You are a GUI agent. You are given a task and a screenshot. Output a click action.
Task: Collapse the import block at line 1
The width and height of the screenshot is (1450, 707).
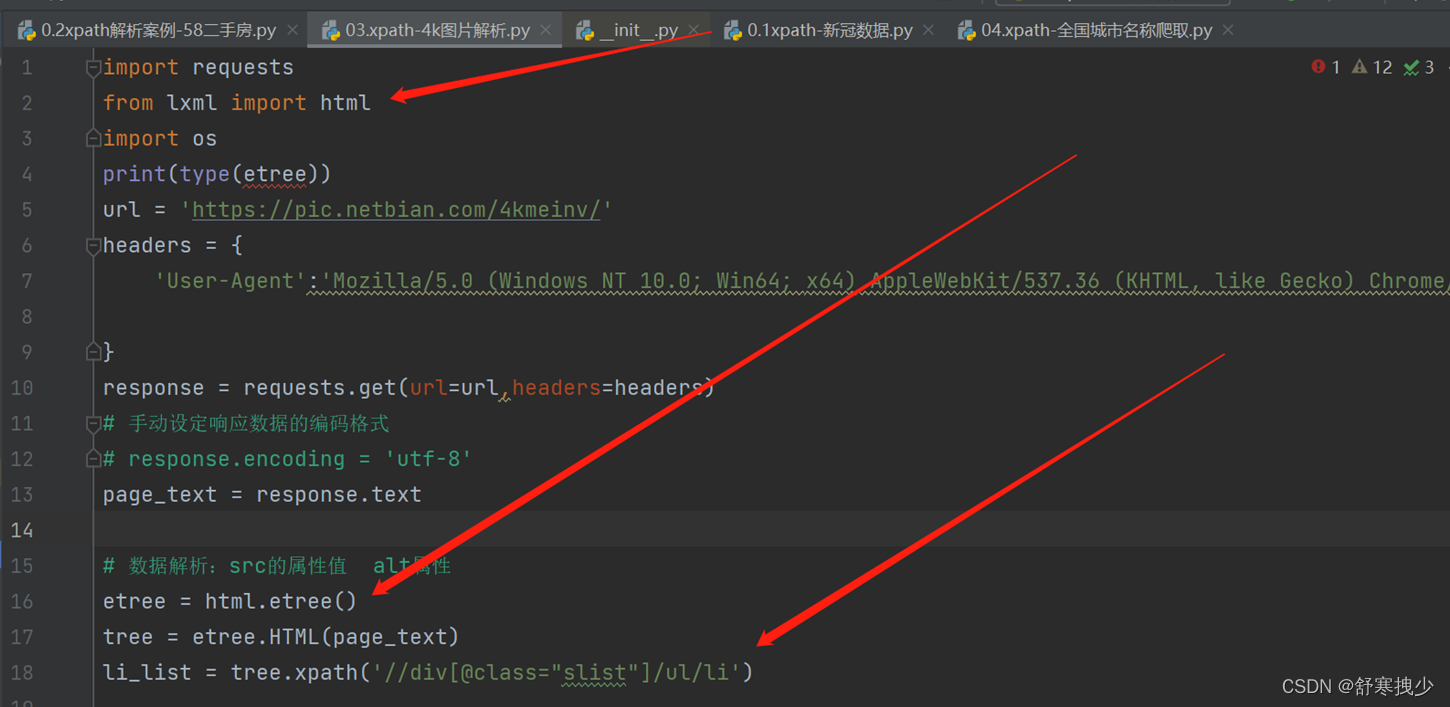pyautogui.click(x=92, y=67)
